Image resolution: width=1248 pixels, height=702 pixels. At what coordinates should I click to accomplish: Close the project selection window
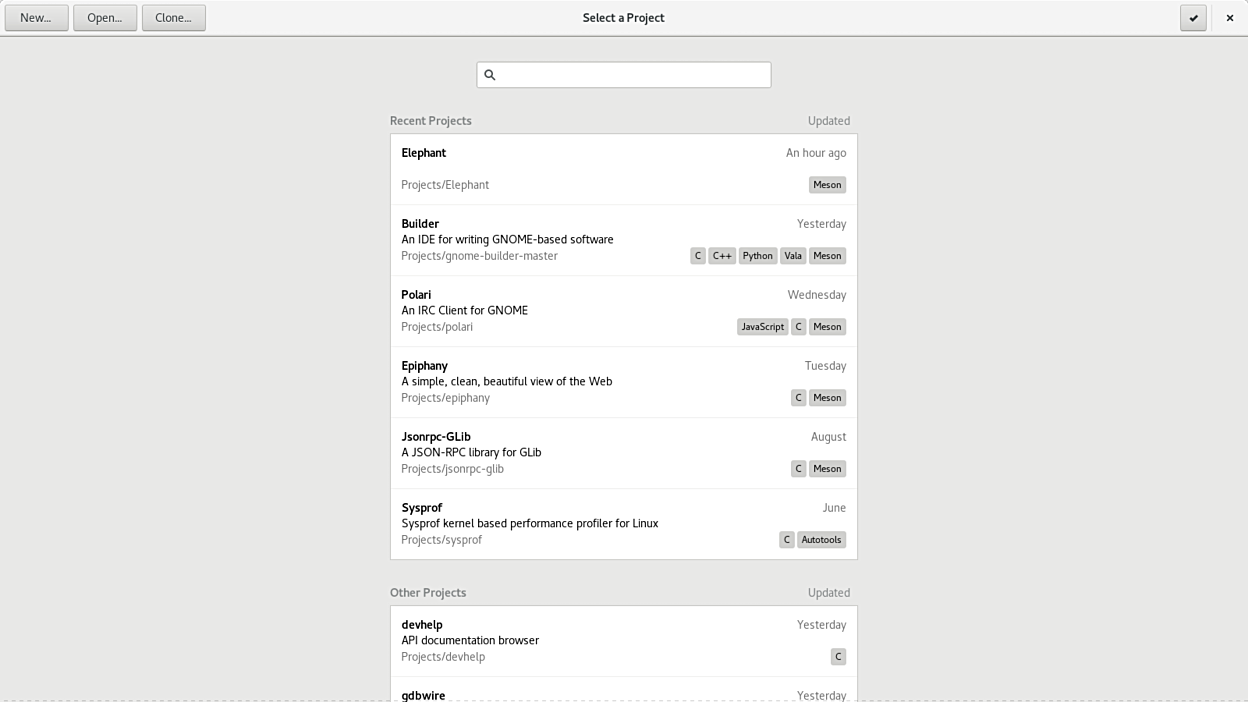pos(1229,18)
